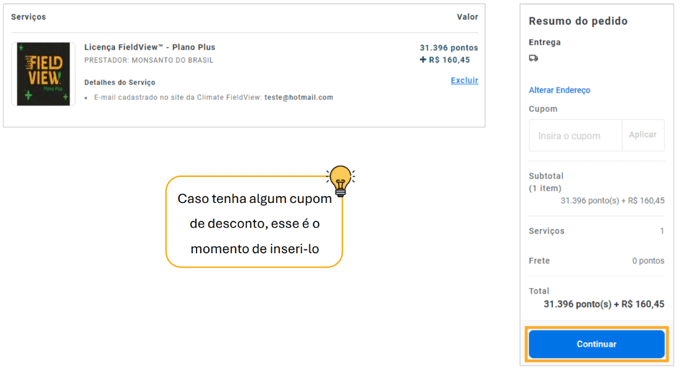This screenshot has width=688, height=378.
Task: Focus the Insira o cupom field
Action: pyautogui.click(x=575, y=136)
